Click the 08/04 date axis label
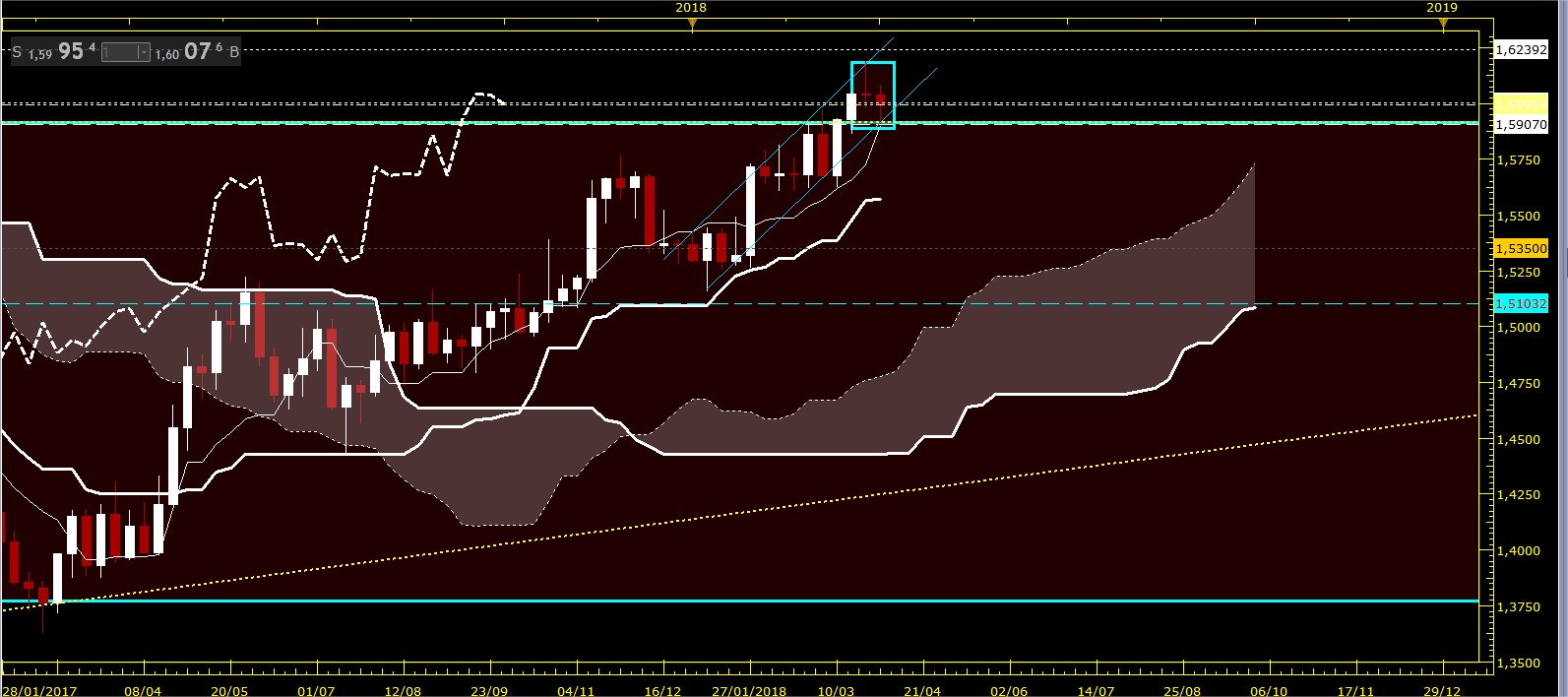1568x697 pixels. [x=143, y=690]
